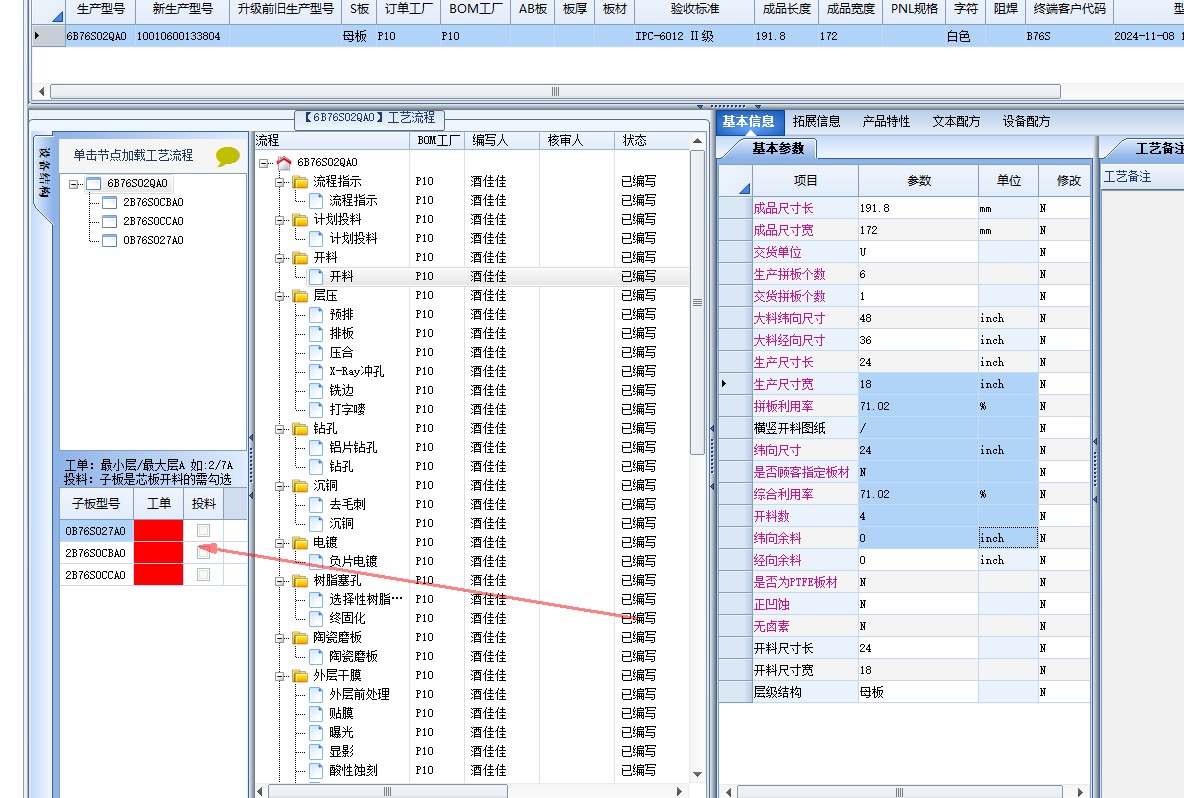The width and height of the screenshot is (1184, 798).
Task: Collapse the 流程指示 folder expander
Action: coord(280,182)
